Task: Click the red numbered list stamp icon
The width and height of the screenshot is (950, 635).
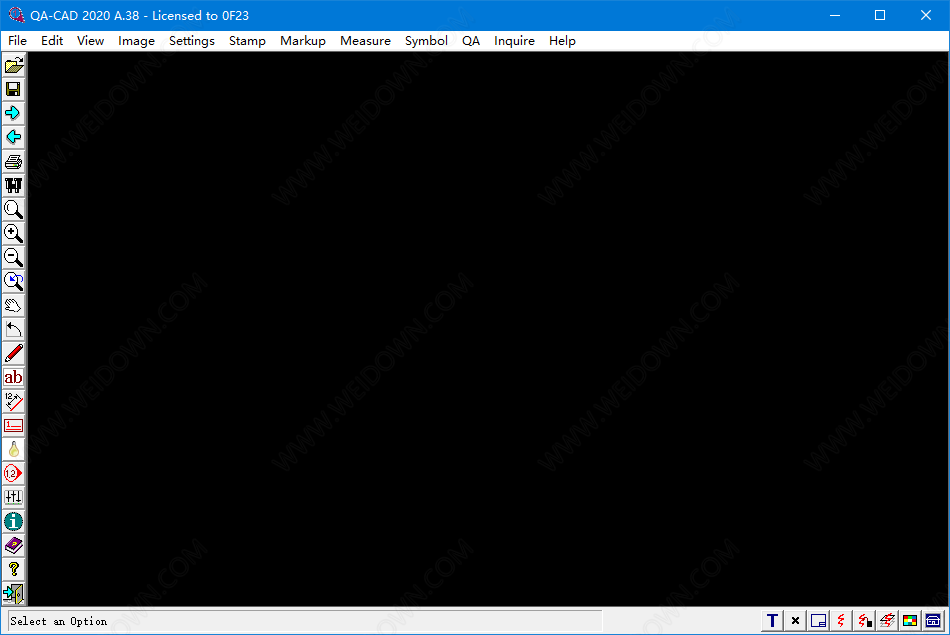Action: (13, 425)
